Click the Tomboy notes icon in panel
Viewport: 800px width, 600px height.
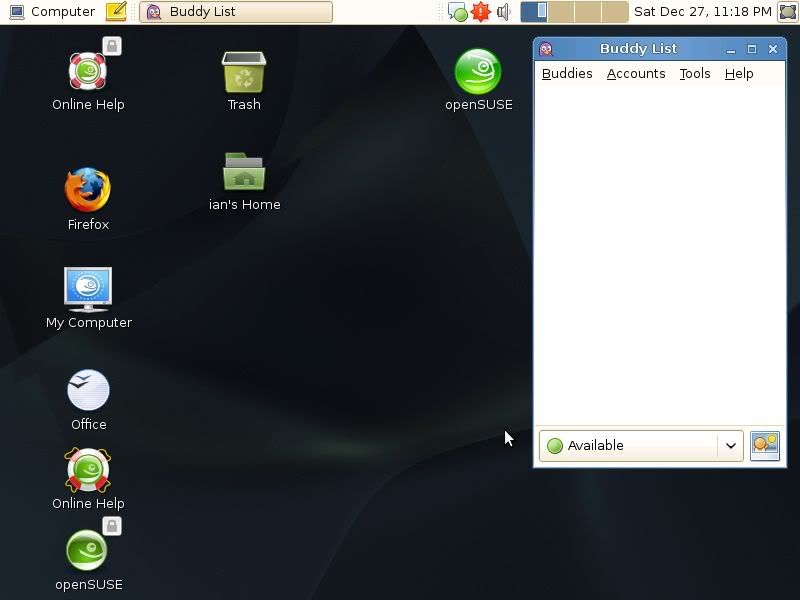pos(116,11)
